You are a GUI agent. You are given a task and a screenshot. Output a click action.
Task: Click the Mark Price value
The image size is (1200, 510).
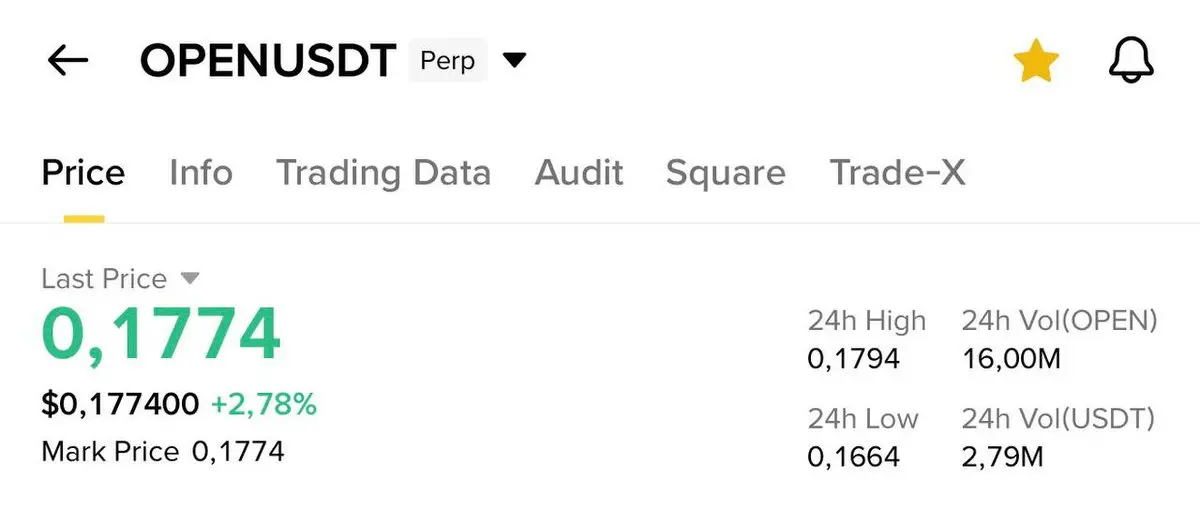238,451
